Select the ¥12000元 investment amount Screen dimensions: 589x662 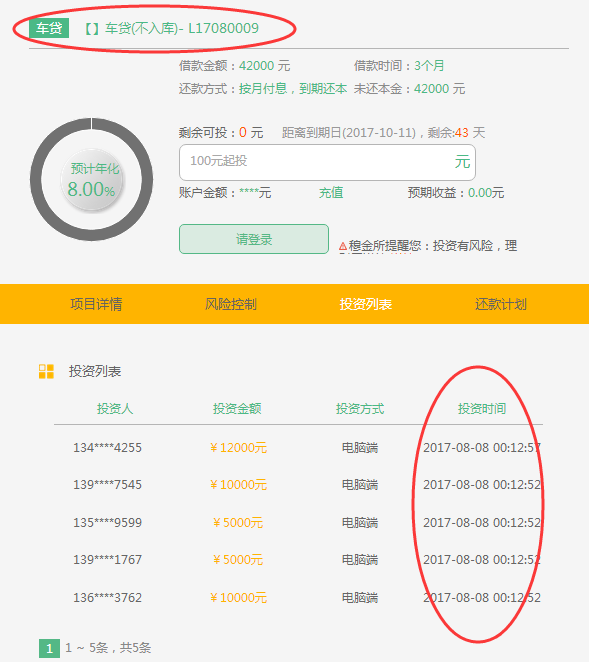(x=239, y=448)
